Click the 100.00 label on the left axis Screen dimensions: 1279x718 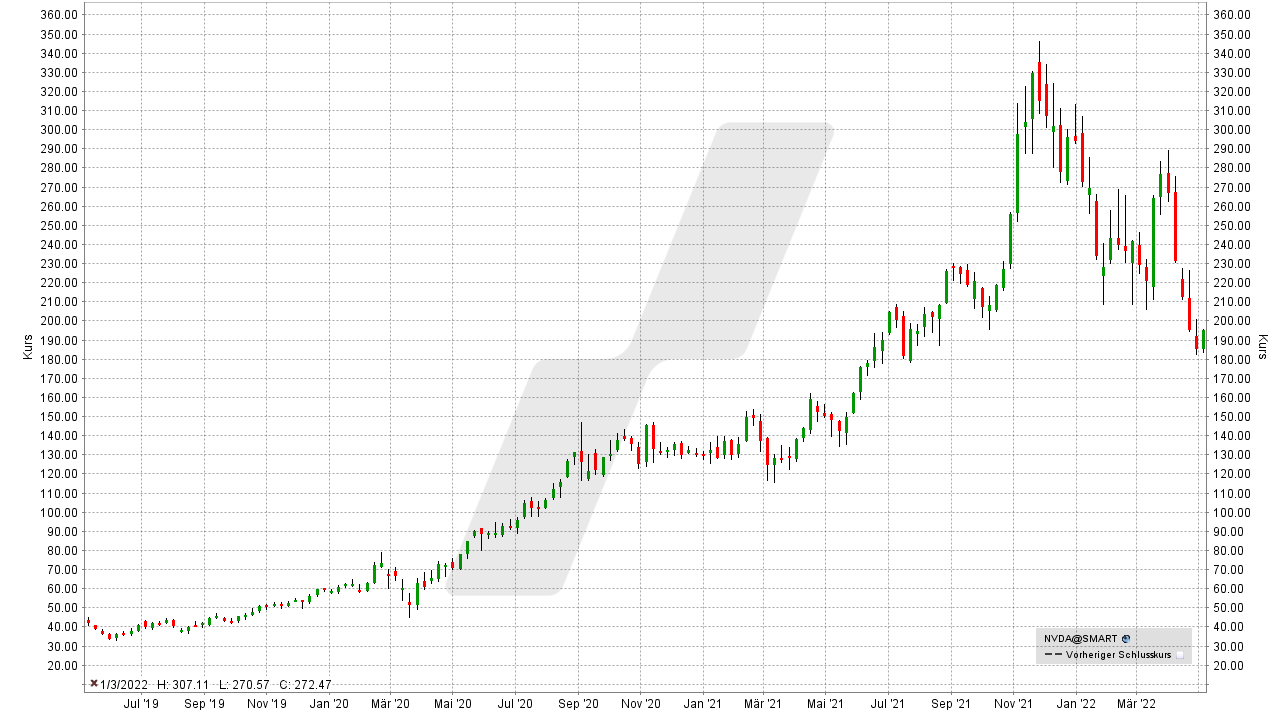(59, 513)
